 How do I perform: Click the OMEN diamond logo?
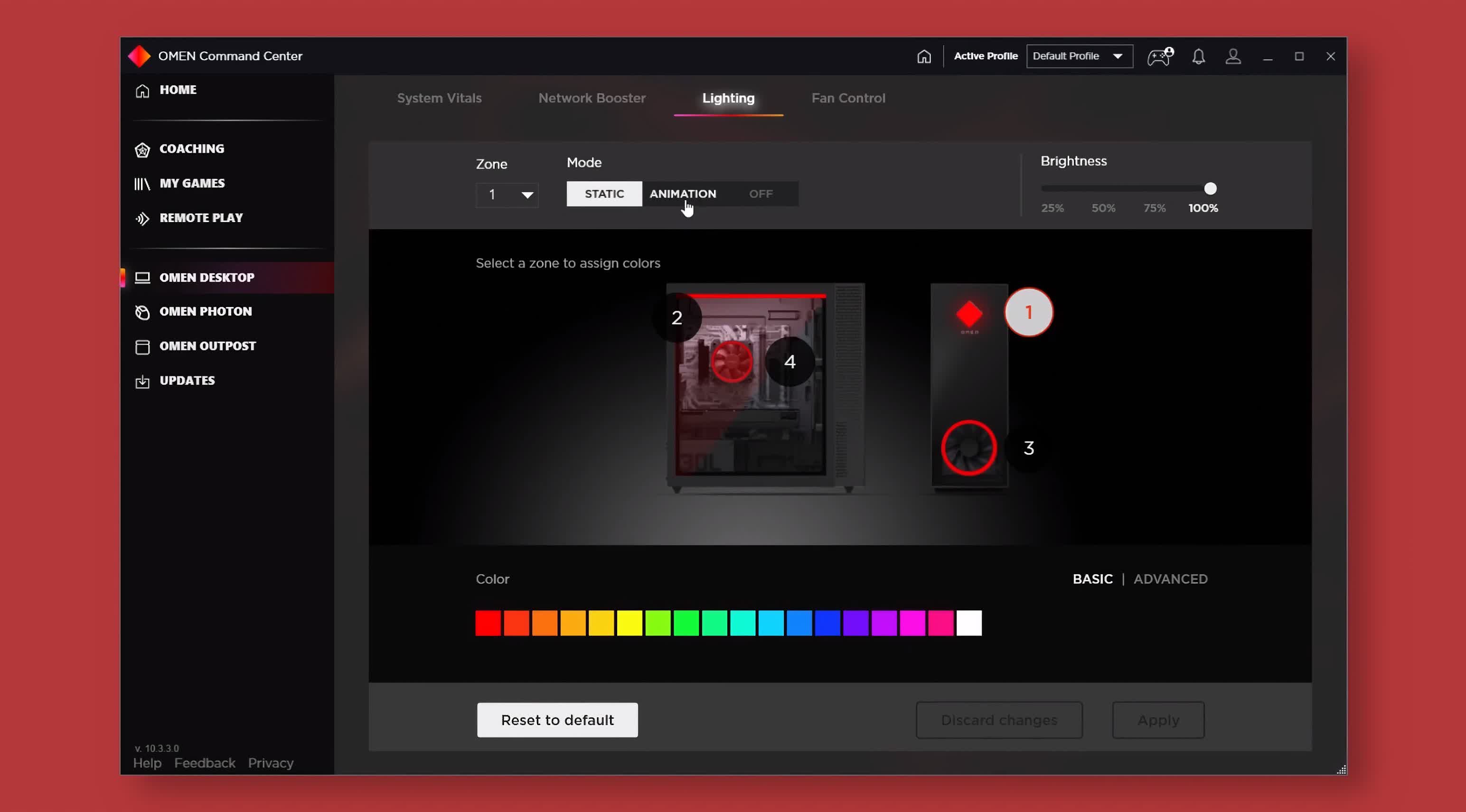click(139, 56)
